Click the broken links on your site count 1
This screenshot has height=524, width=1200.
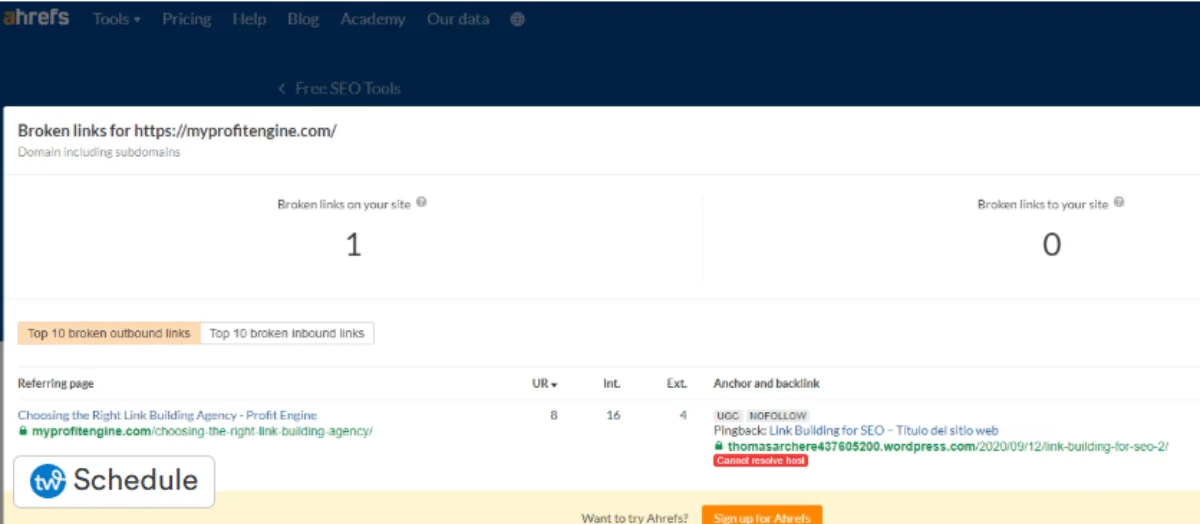pos(353,245)
